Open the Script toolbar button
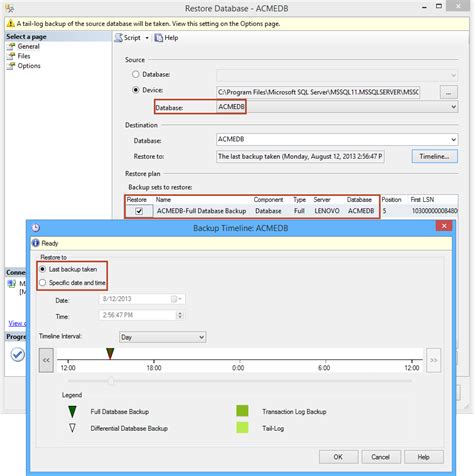Viewport: 474px width, 476px height. click(127, 38)
